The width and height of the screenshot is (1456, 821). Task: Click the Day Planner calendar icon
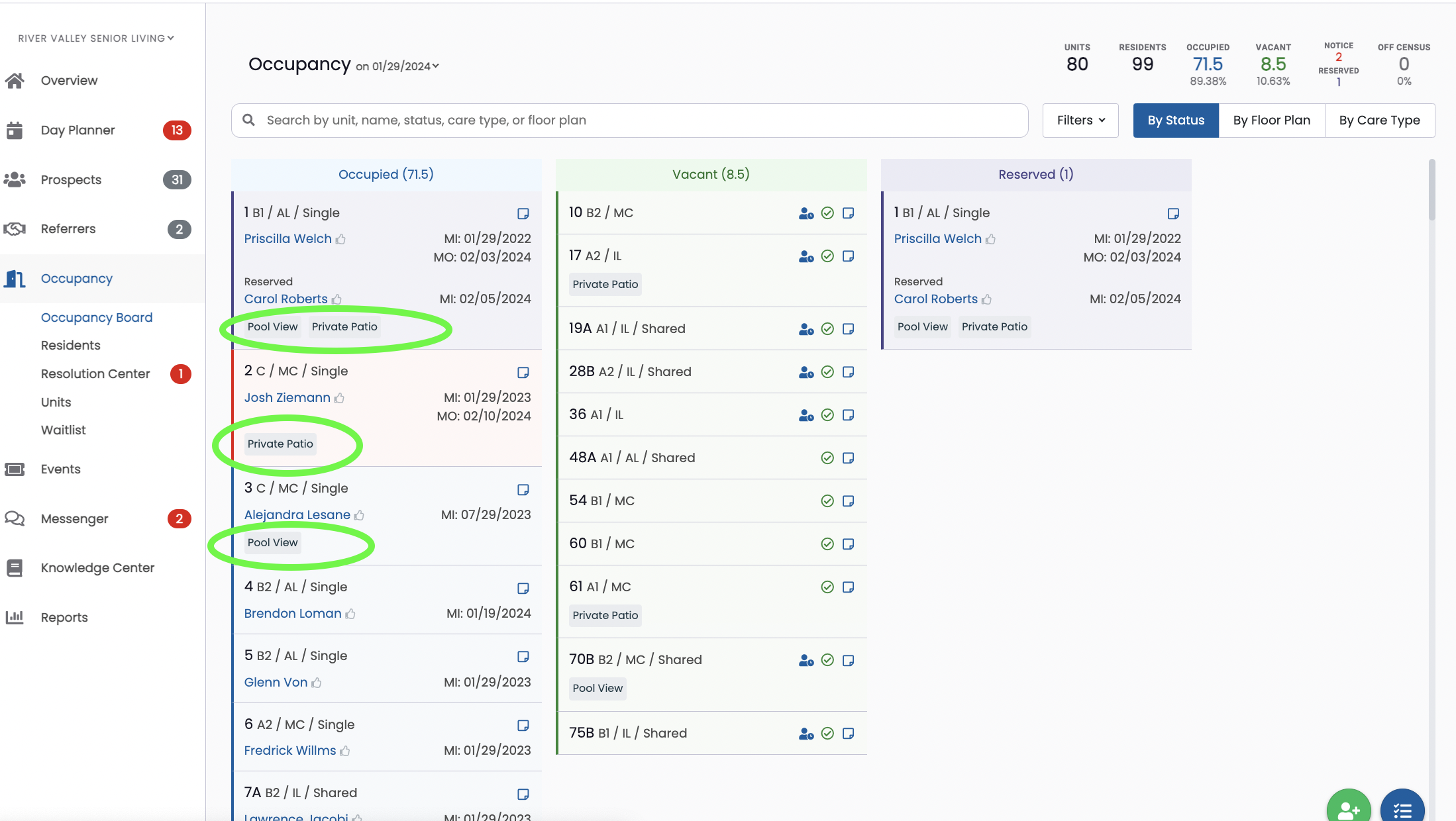pyautogui.click(x=15, y=130)
